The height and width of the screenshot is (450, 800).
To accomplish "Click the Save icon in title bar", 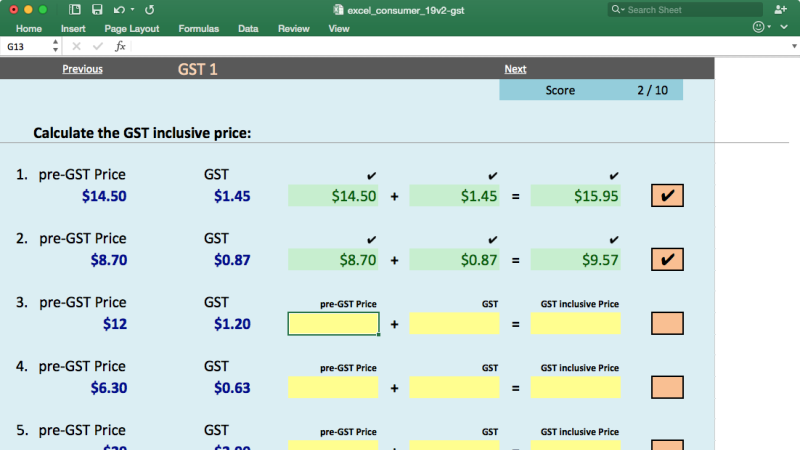I will click(96, 10).
